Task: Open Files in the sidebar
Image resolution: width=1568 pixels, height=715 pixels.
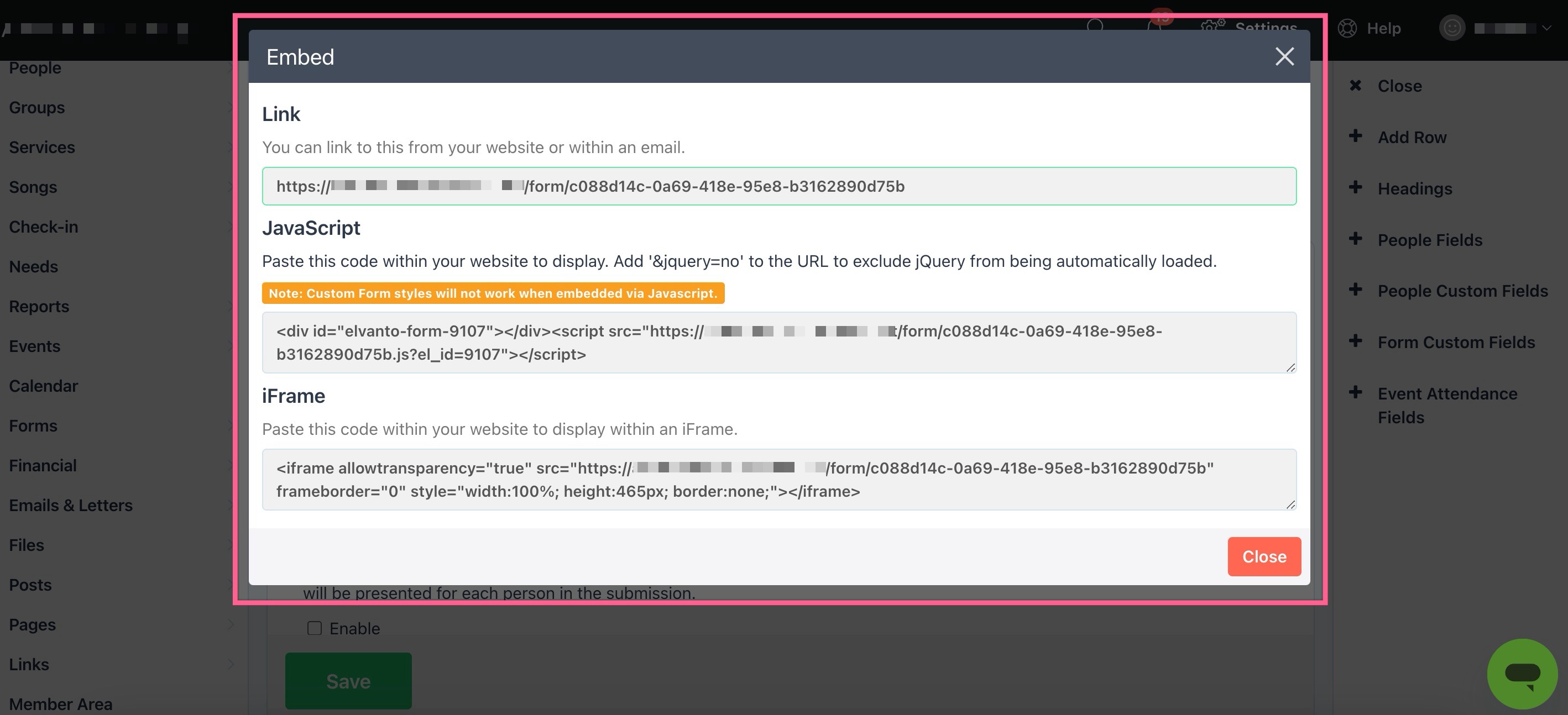Action: tap(26, 545)
